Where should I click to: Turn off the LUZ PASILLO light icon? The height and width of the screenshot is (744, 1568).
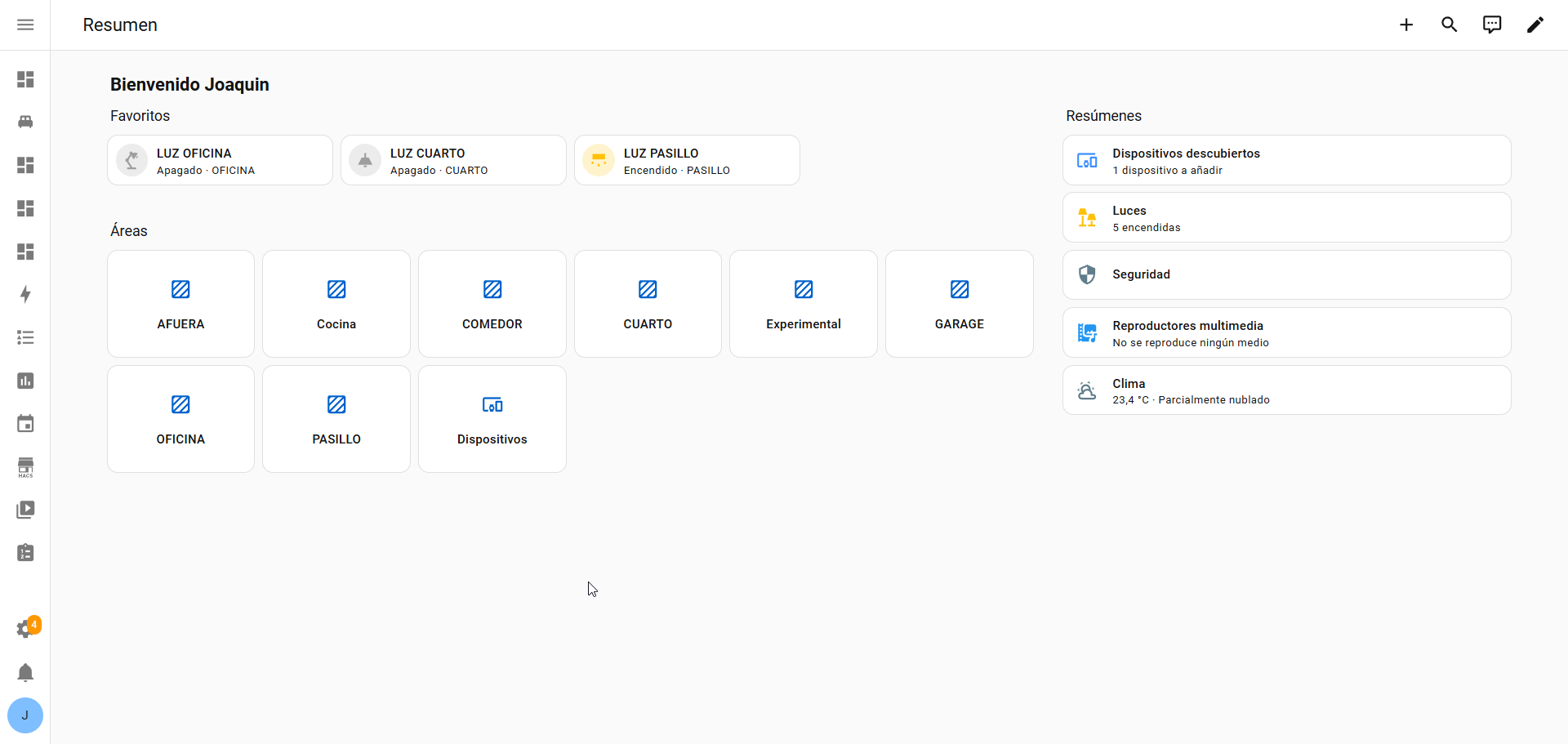[599, 160]
